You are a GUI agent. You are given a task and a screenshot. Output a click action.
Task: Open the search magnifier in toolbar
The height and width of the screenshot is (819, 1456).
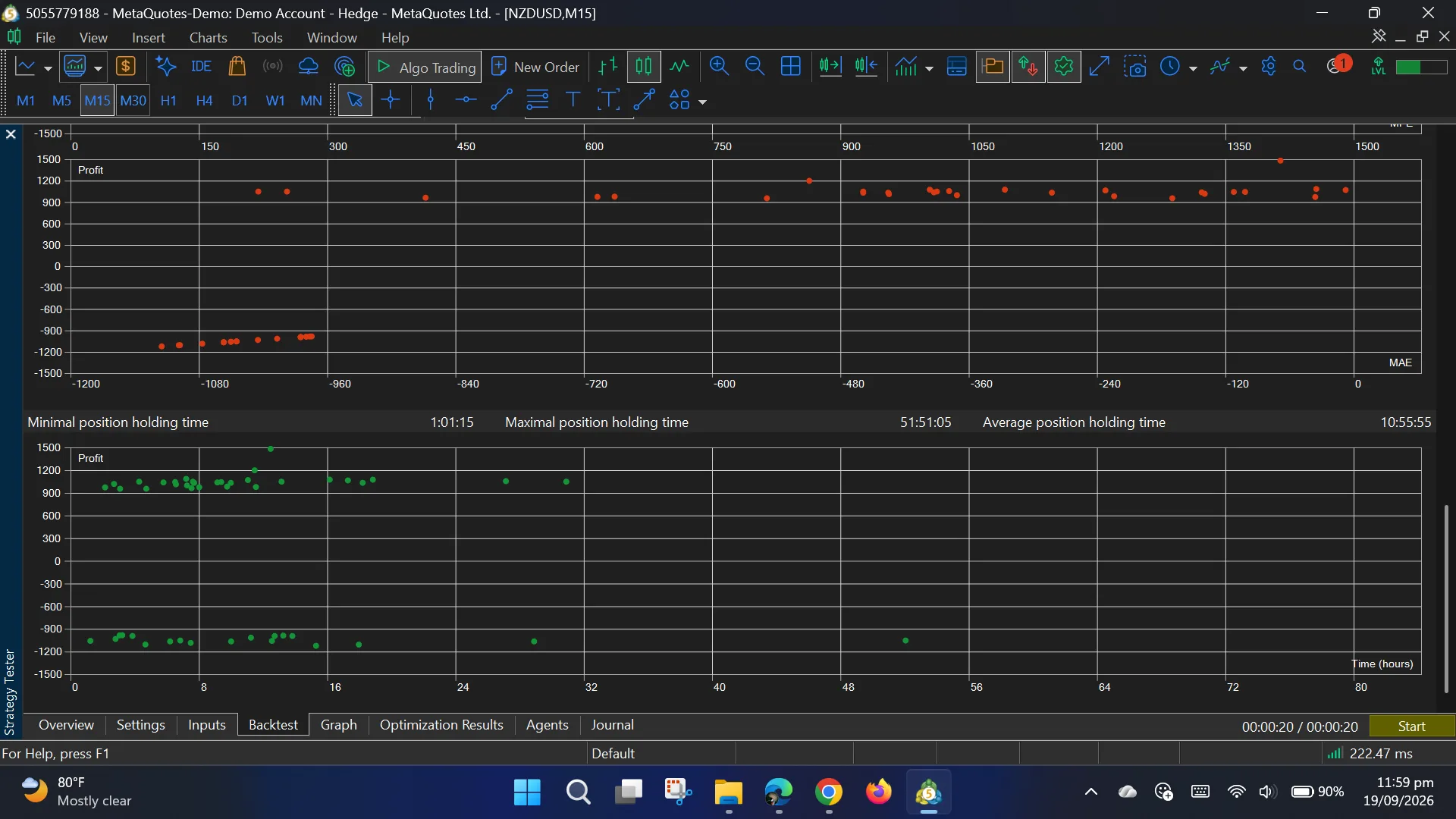pos(1300,67)
